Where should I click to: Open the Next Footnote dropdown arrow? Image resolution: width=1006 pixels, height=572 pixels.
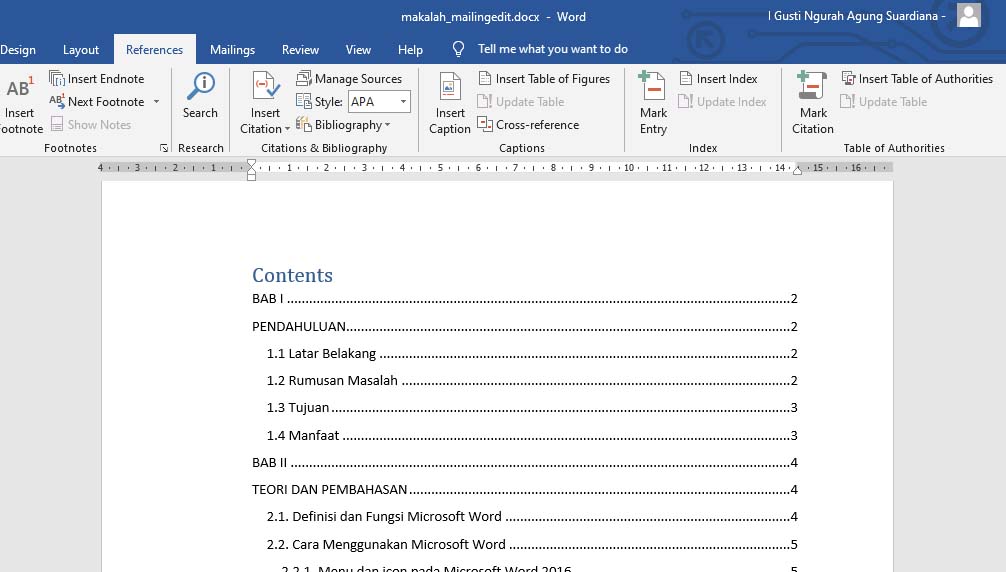pos(156,102)
